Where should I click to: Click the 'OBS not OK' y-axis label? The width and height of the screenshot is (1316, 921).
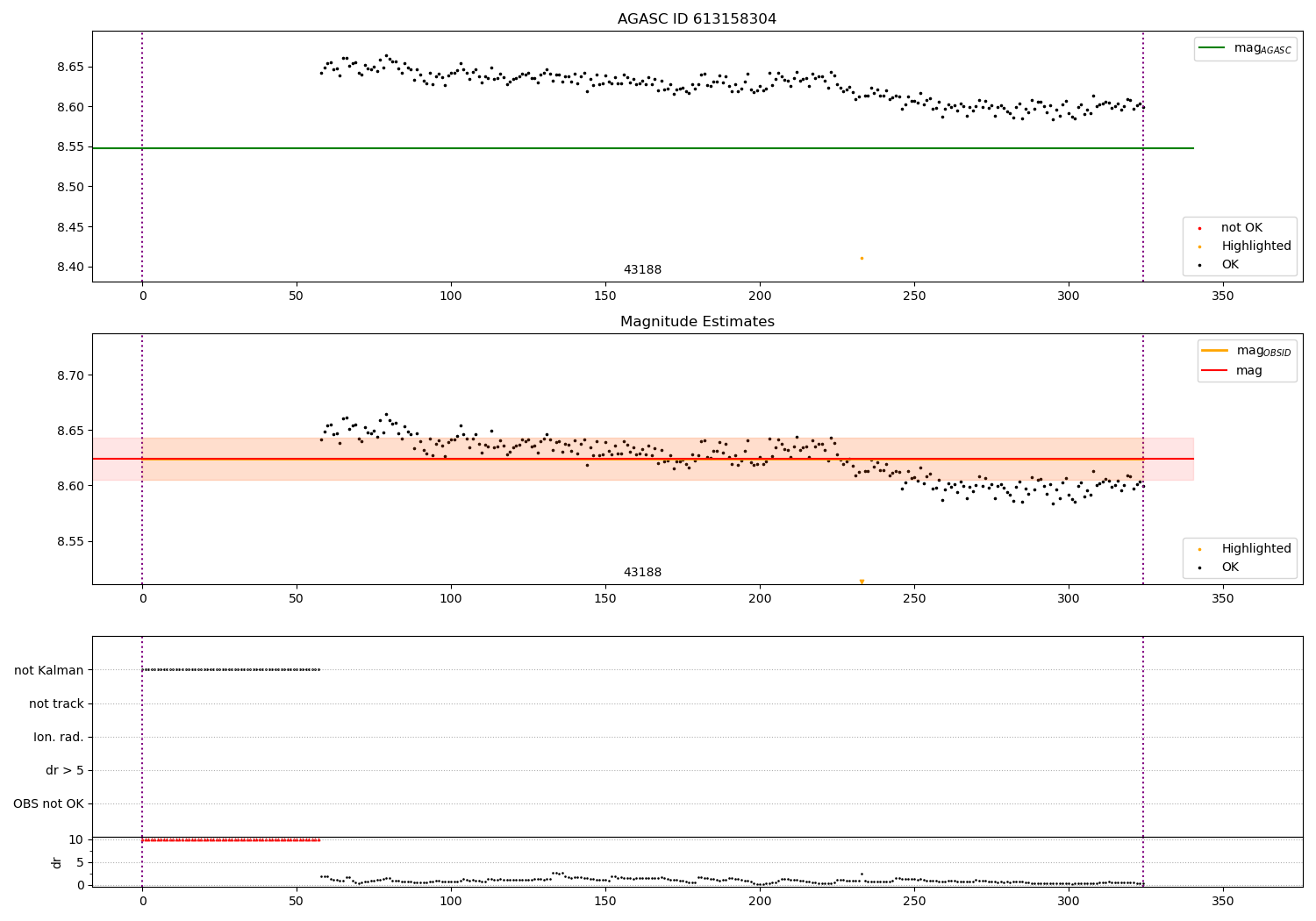click(48, 803)
